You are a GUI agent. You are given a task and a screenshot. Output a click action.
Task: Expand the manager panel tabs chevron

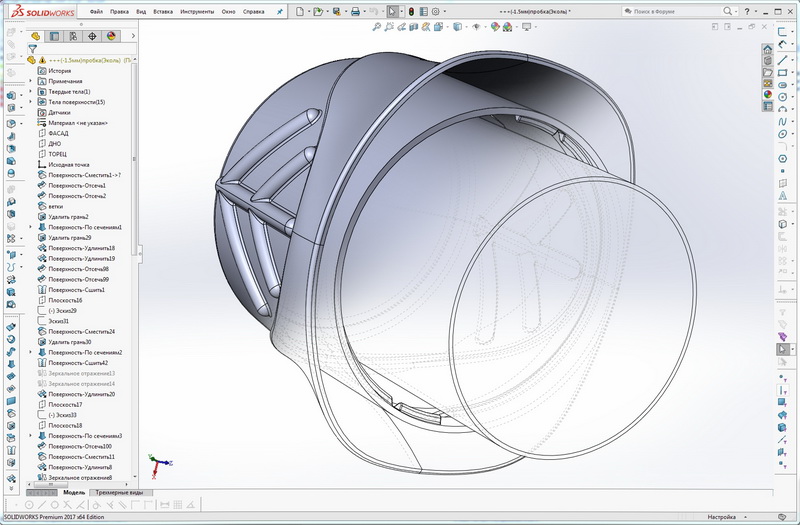pos(133,36)
